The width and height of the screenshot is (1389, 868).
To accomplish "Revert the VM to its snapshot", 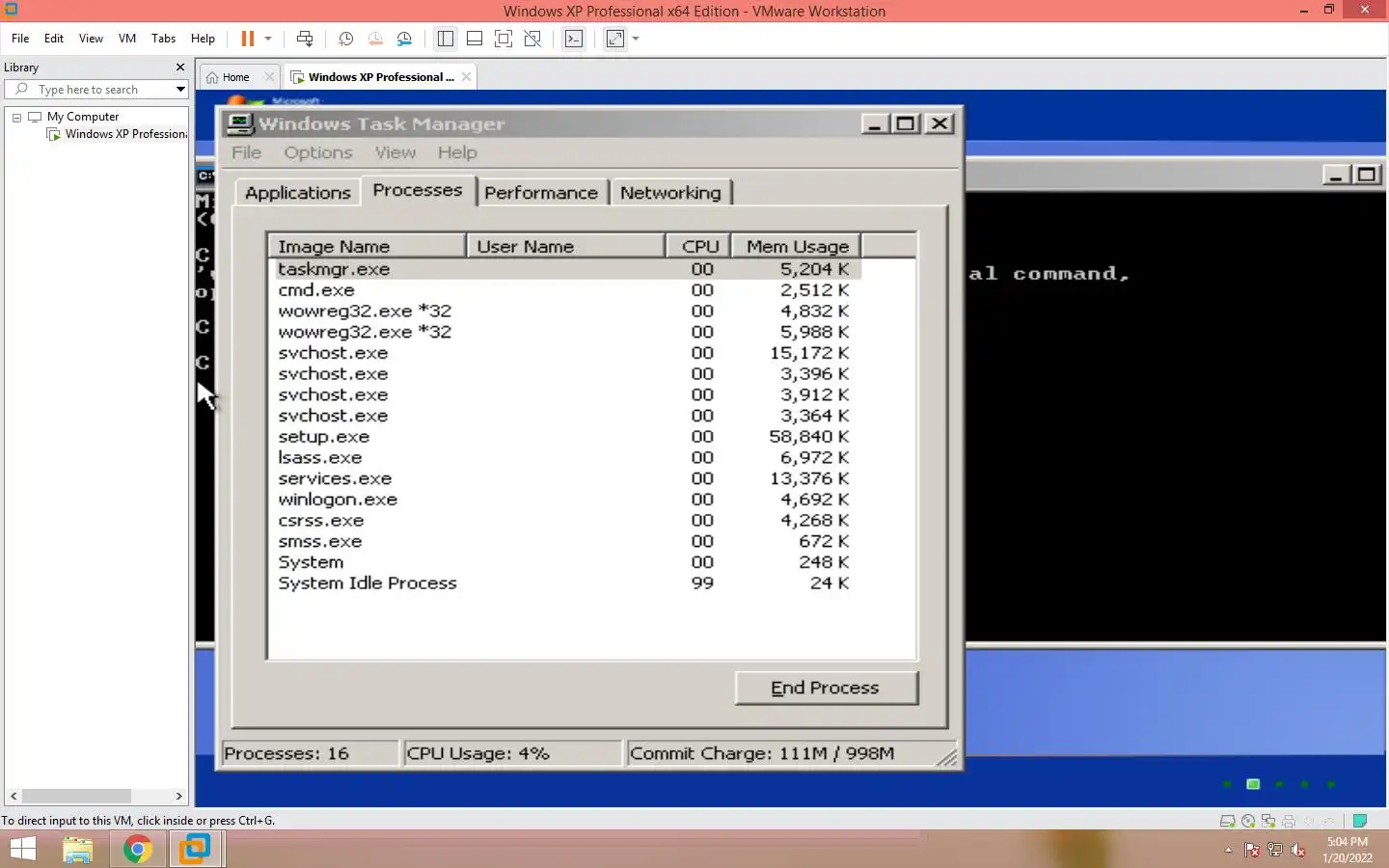I will (x=375, y=39).
